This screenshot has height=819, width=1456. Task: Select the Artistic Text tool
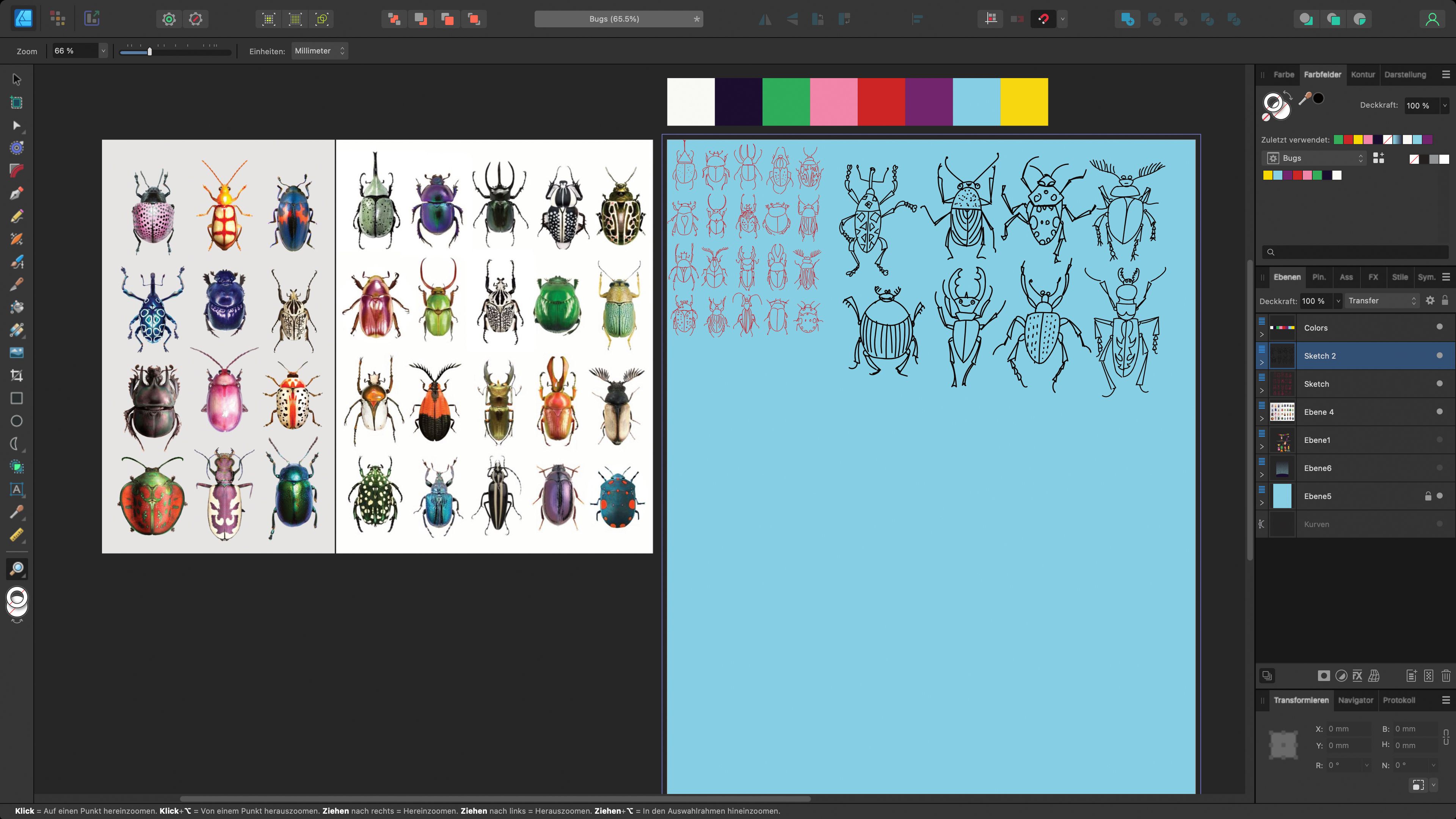click(x=16, y=490)
